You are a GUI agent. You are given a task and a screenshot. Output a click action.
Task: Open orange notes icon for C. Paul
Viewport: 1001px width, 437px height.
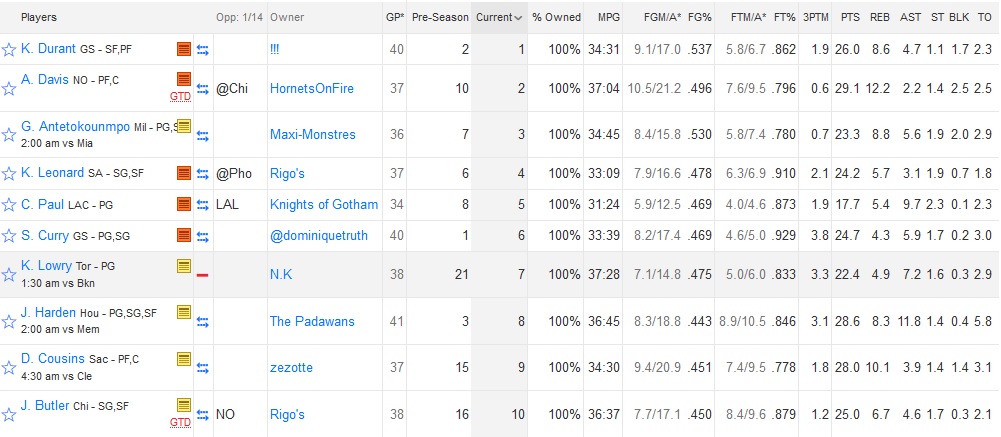184,204
